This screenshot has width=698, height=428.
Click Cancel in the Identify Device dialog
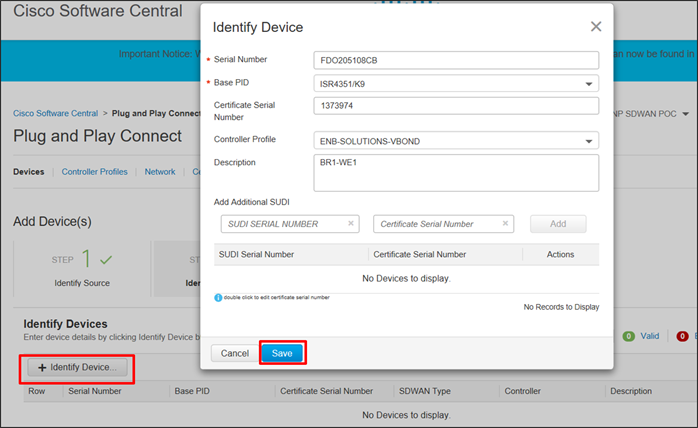pos(235,353)
